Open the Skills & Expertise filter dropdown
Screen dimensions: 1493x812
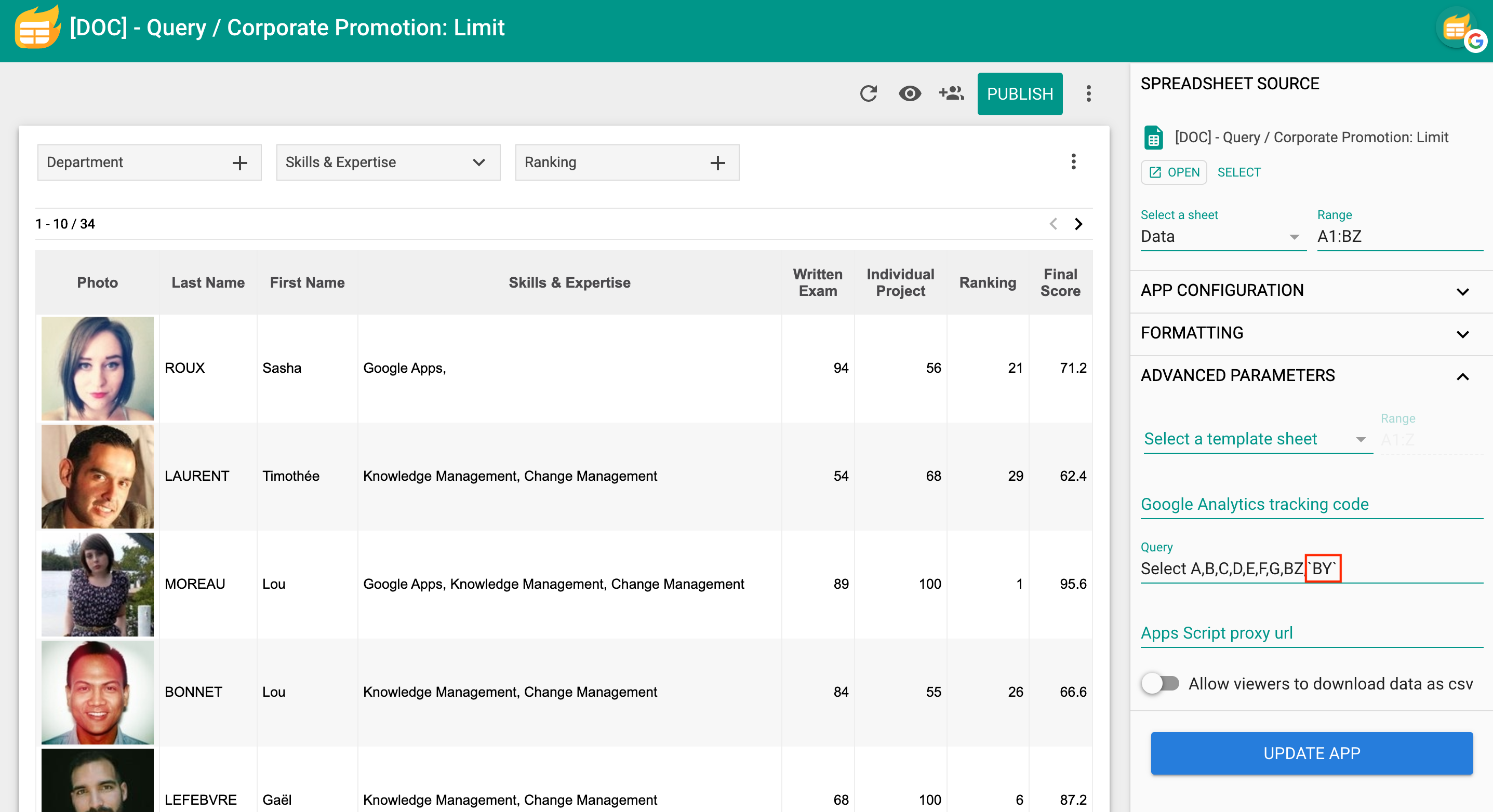[x=388, y=162]
